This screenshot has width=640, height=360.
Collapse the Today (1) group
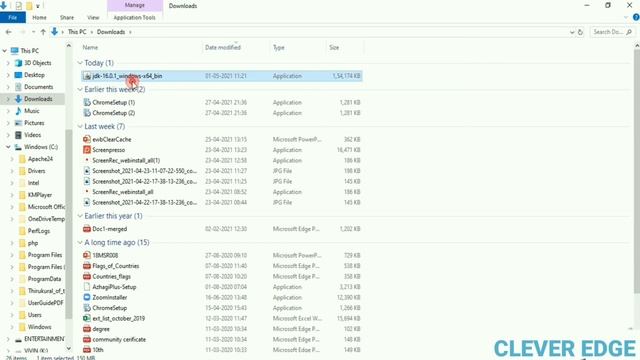pos(80,63)
